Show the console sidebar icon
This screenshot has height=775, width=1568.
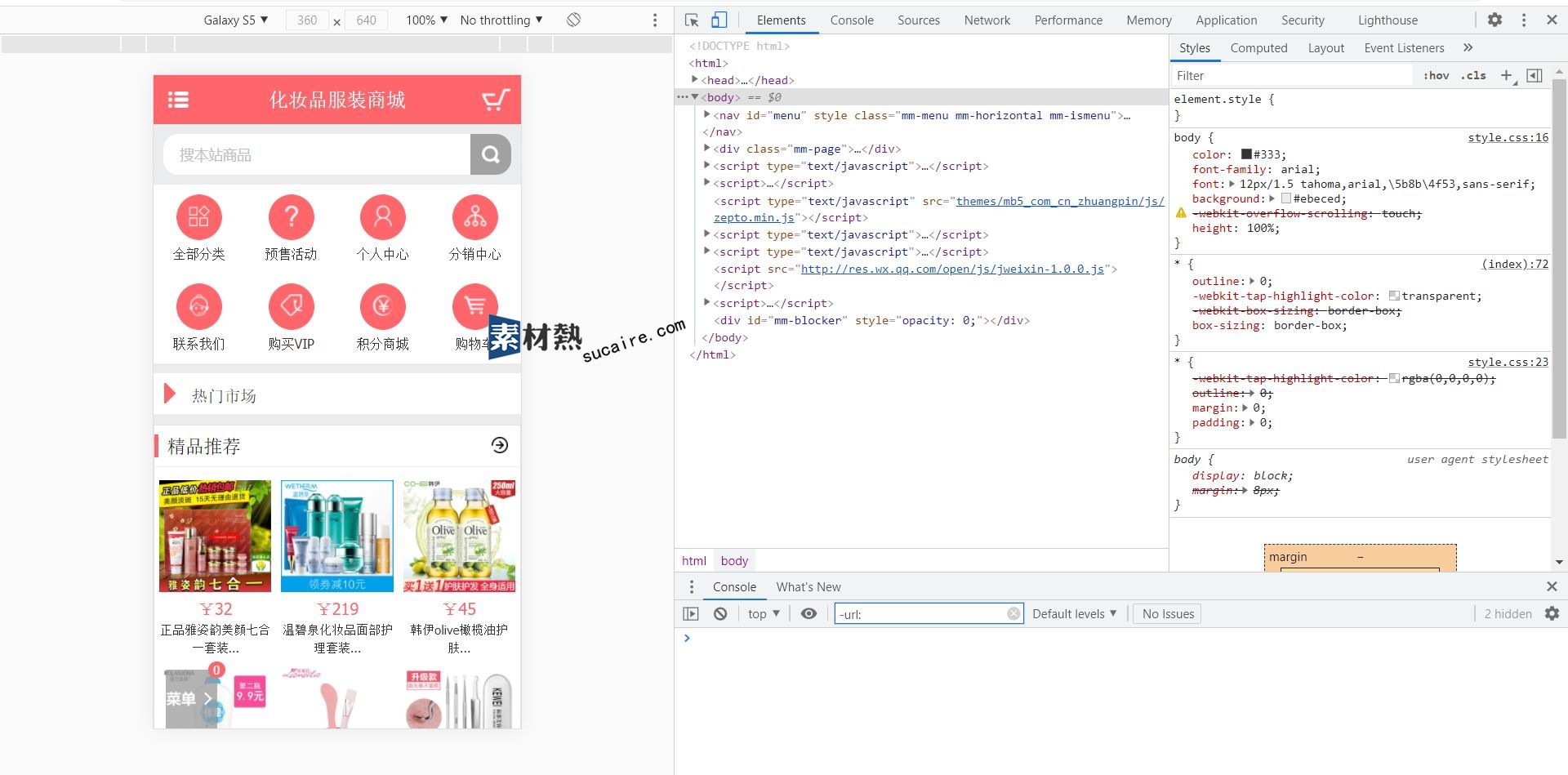point(691,613)
